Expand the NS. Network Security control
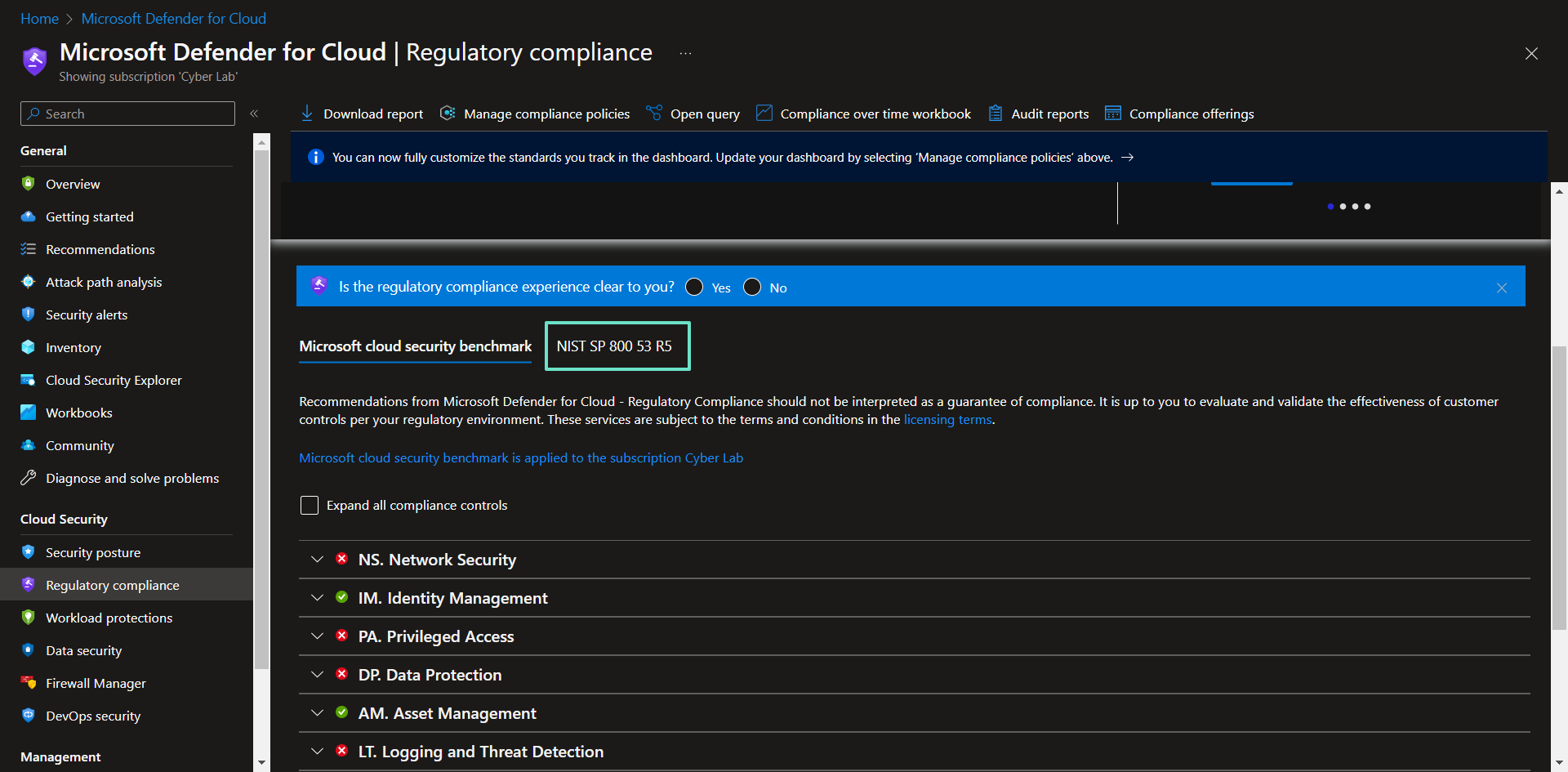1568x772 pixels. pyautogui.click(x=317, y=560)
